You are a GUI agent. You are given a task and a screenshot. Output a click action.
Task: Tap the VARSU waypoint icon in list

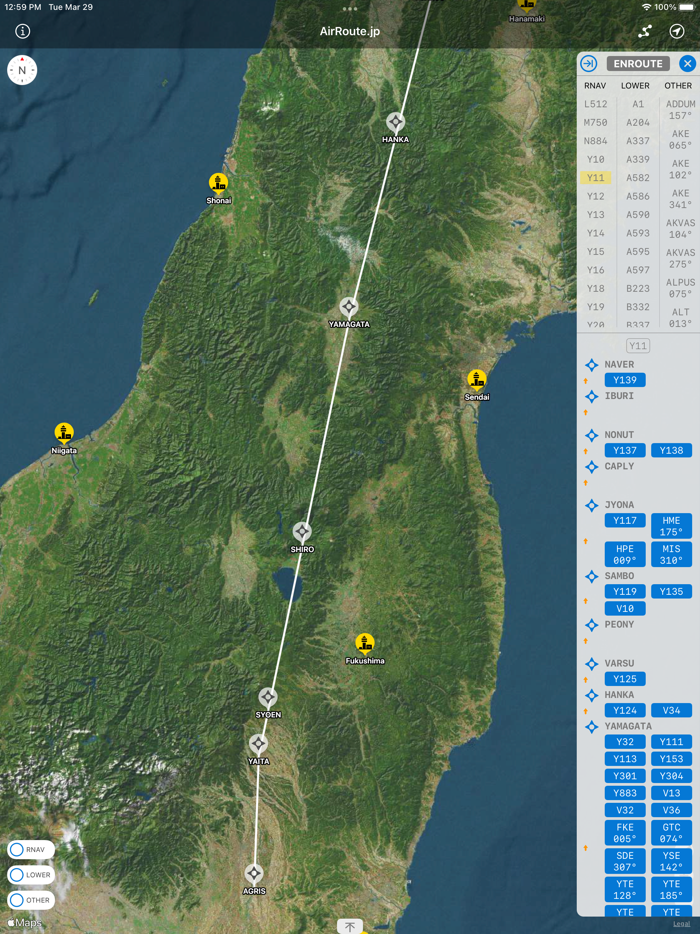point(592,664)
